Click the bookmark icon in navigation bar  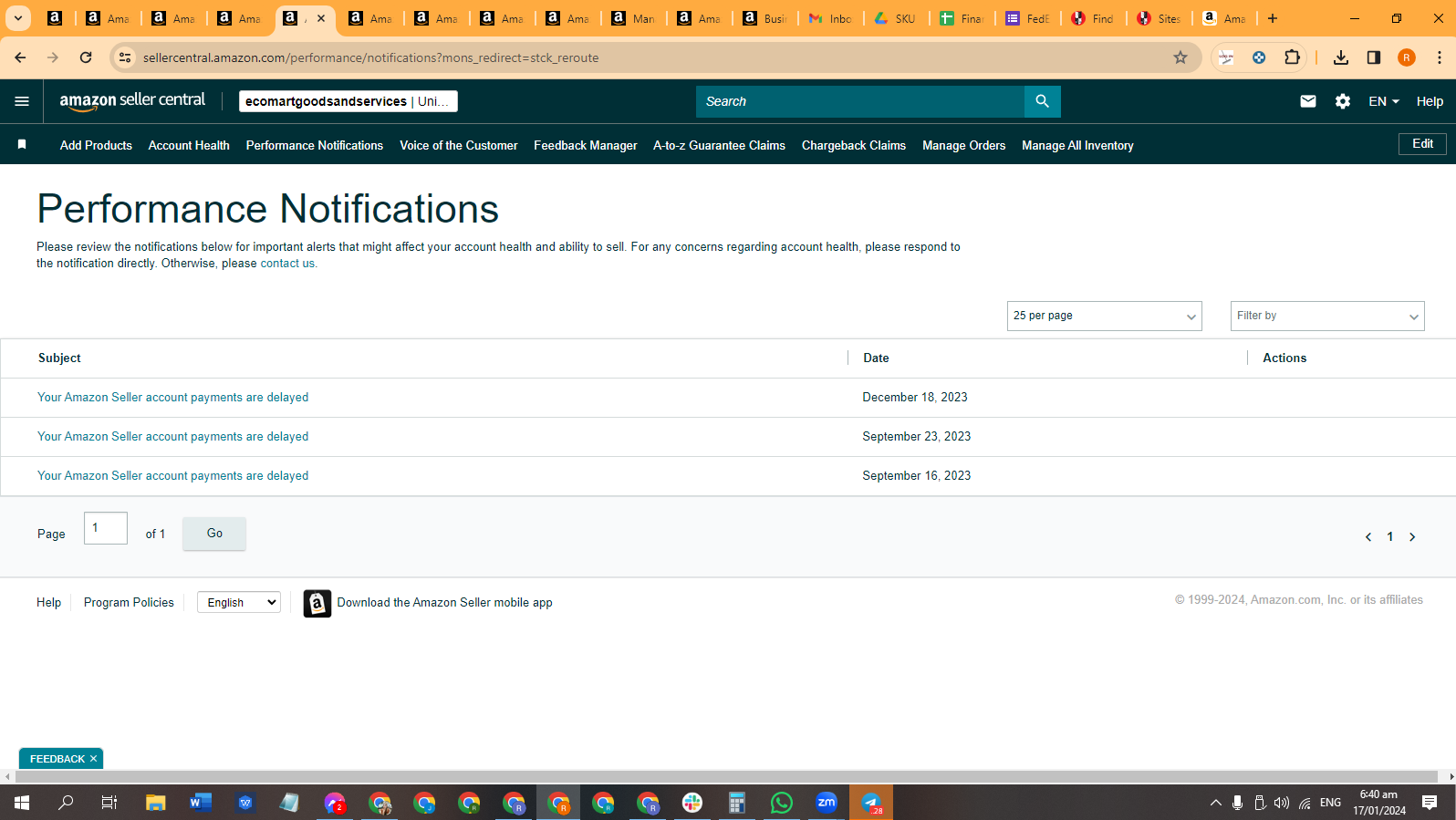click(22, 144)
